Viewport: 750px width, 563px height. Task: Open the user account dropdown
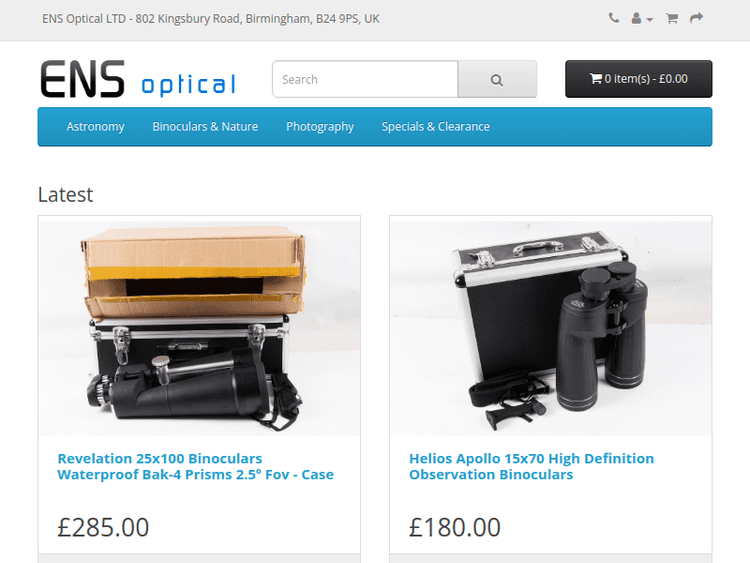click(x=642, y=19)
